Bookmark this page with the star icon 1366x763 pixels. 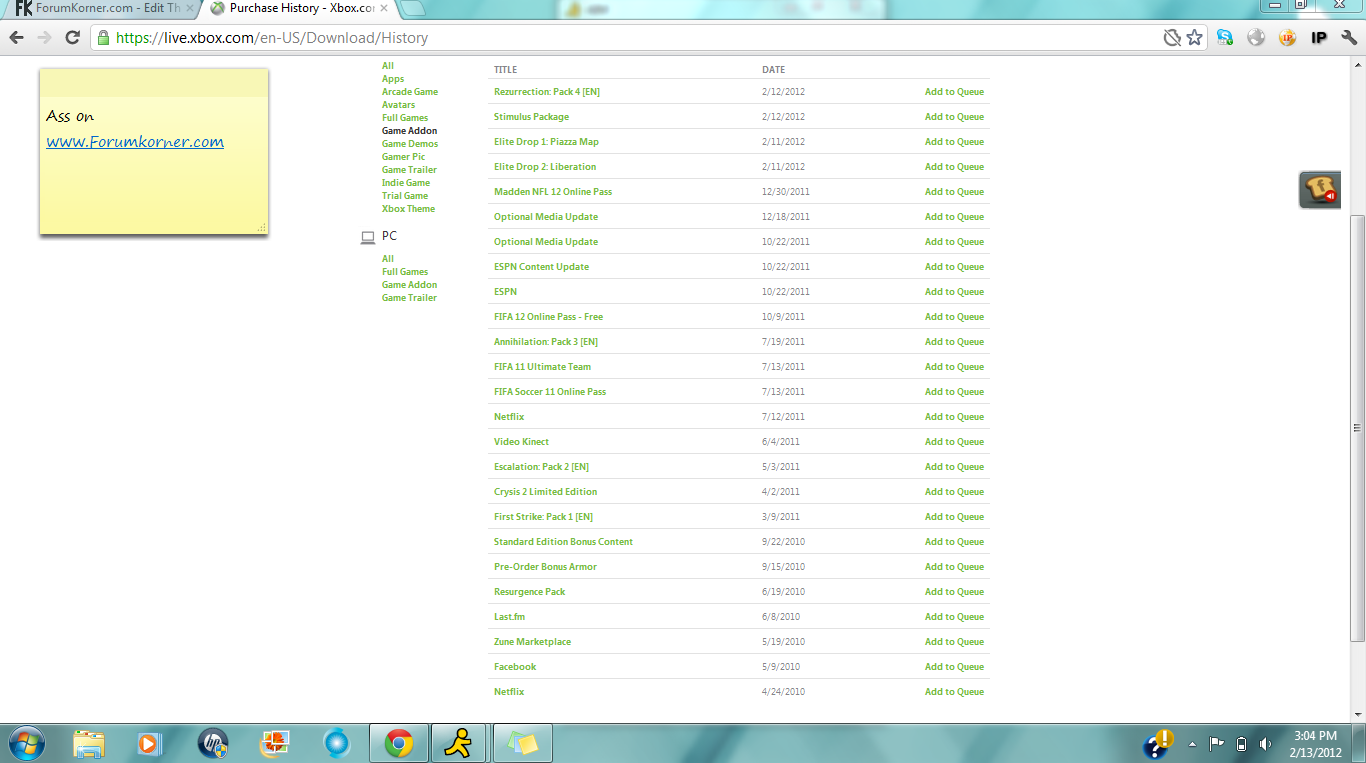[x=1194, y=38]
